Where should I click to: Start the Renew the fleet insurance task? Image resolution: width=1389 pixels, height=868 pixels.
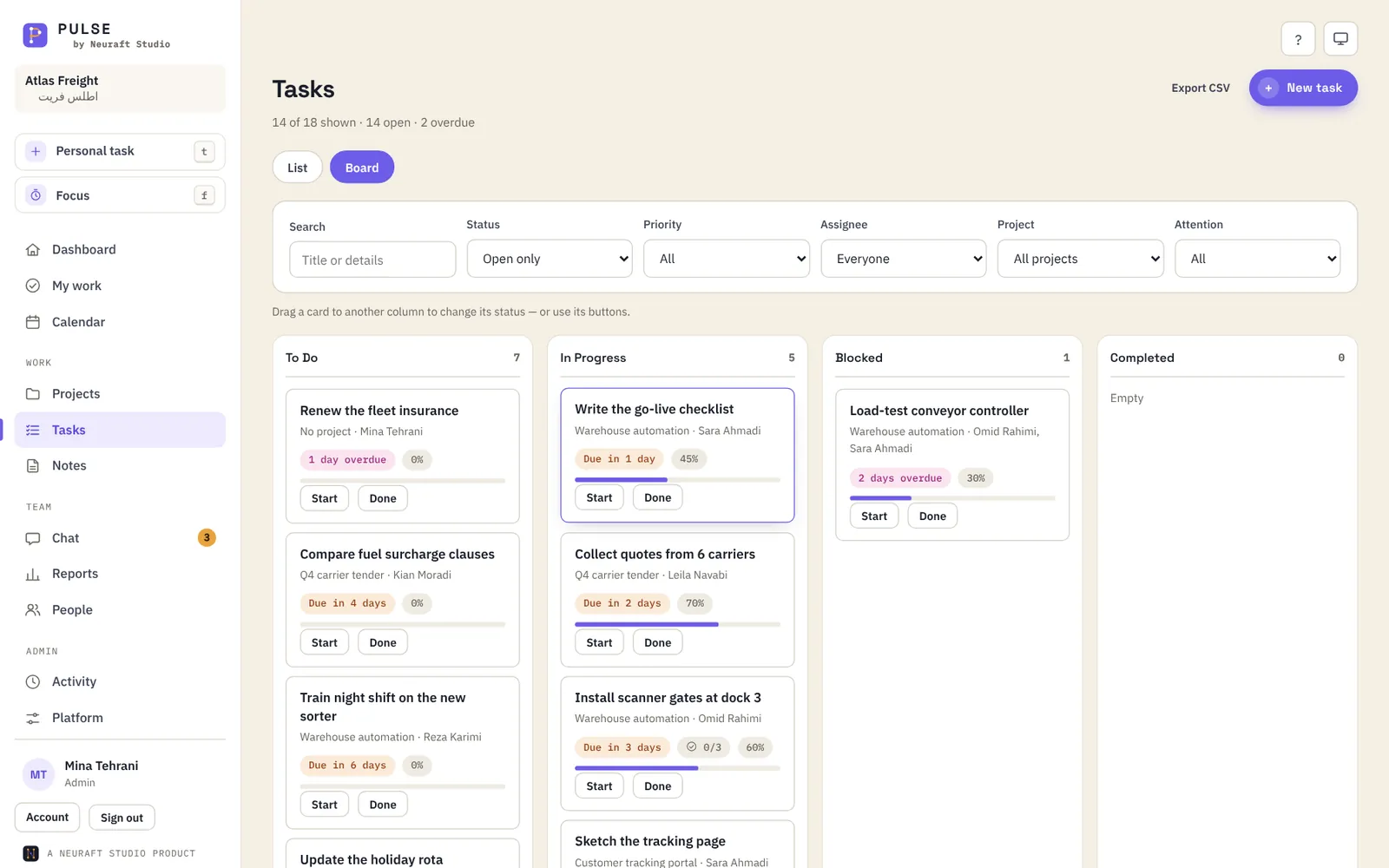(325, 498)
